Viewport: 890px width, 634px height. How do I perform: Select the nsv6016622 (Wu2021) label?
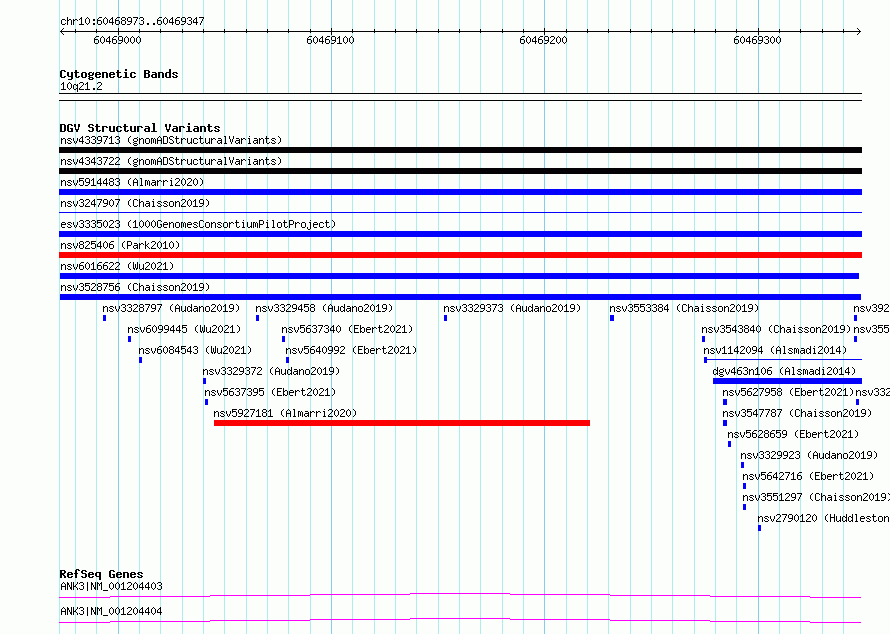coord(117,266)
